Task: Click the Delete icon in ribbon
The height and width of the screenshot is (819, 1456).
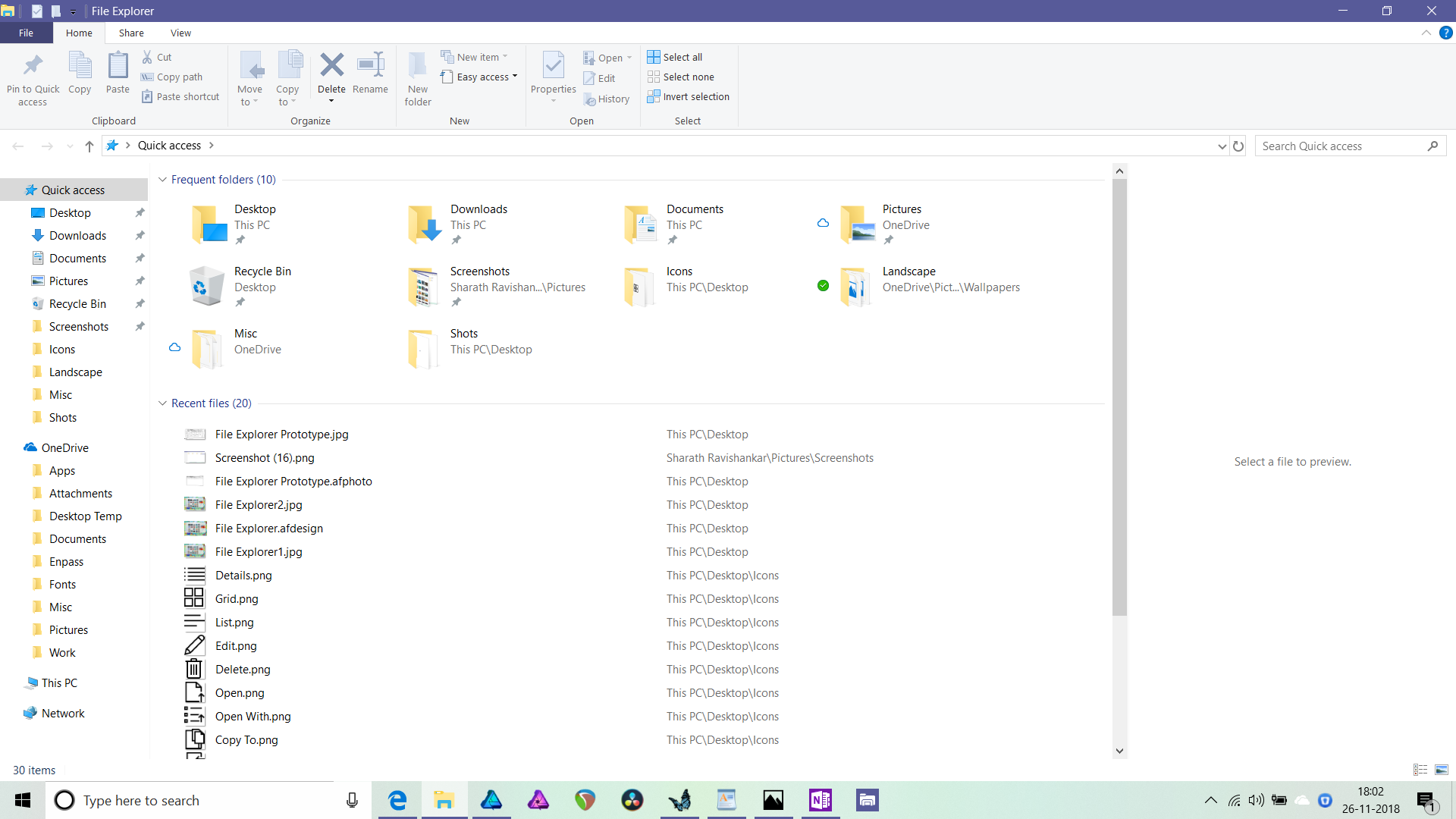Action: [x=331, y=66]
